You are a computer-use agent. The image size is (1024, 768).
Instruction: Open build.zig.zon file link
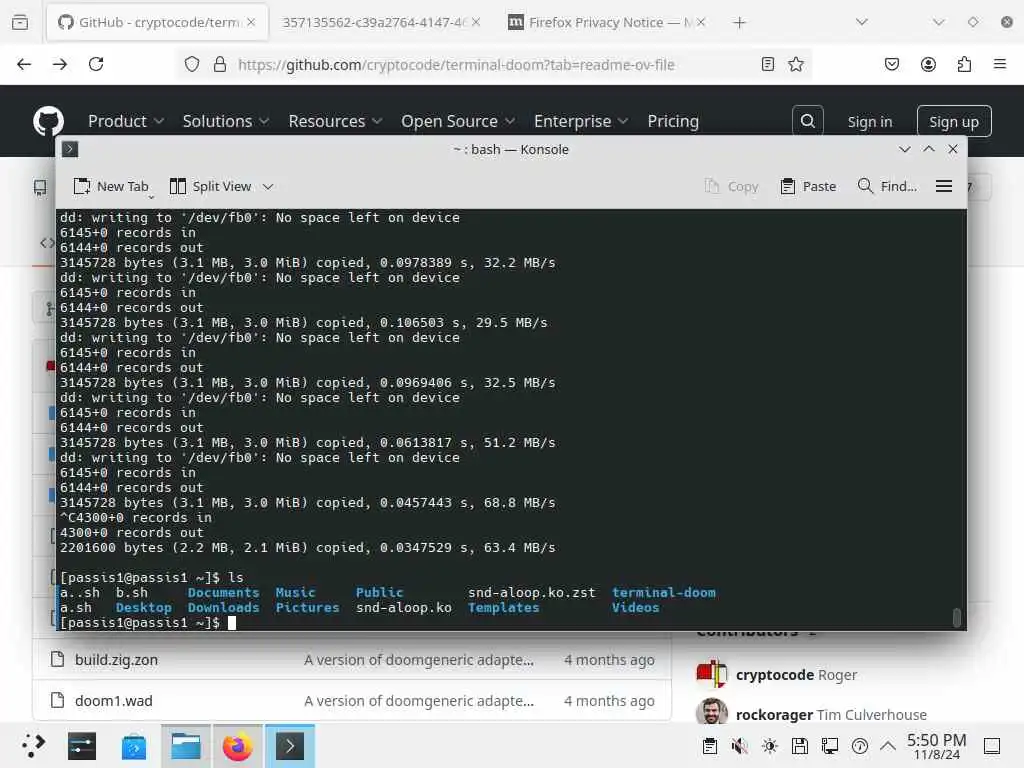[x=116, y=660]
